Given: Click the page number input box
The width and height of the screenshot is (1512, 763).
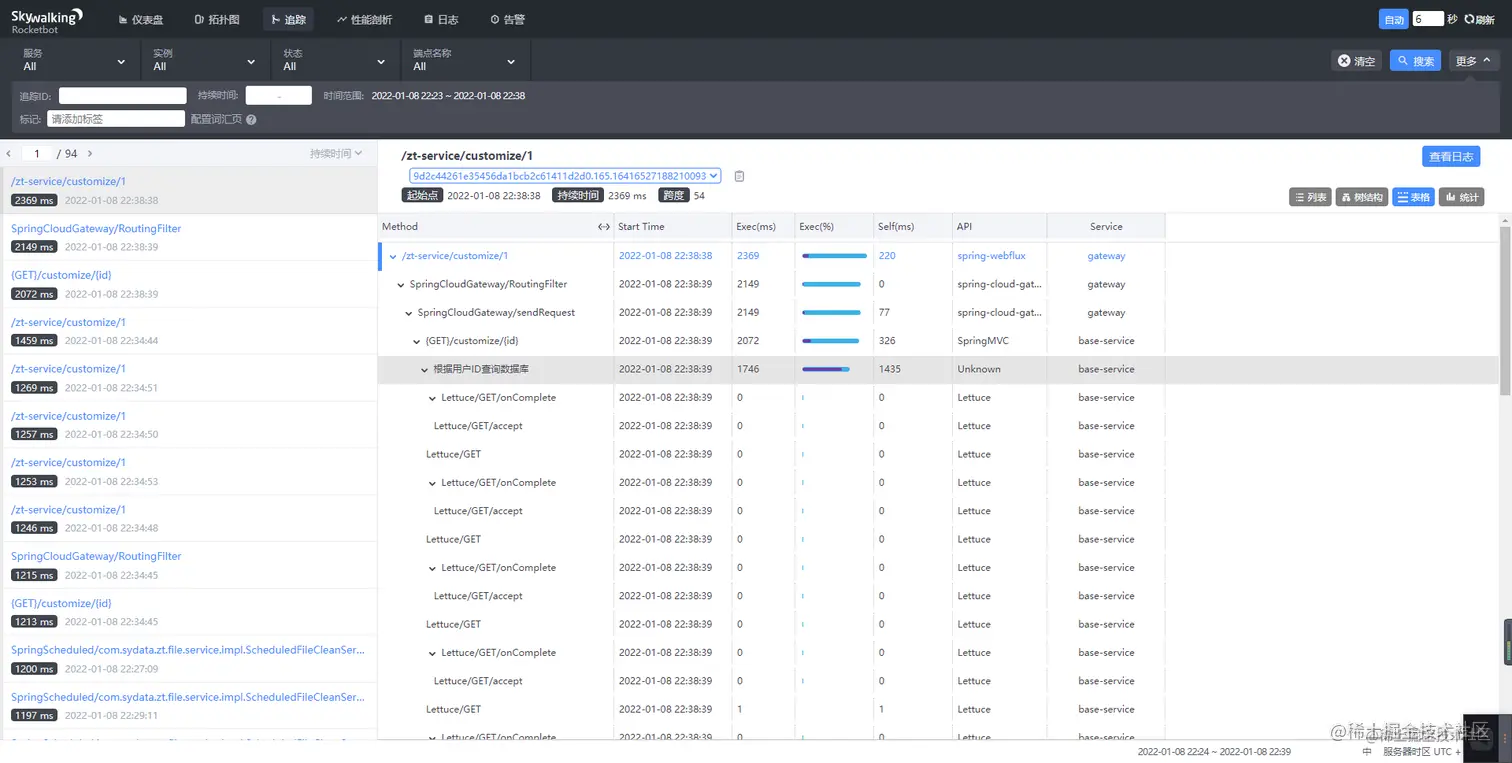Looking at the screenshot, I should click(37, 154).
